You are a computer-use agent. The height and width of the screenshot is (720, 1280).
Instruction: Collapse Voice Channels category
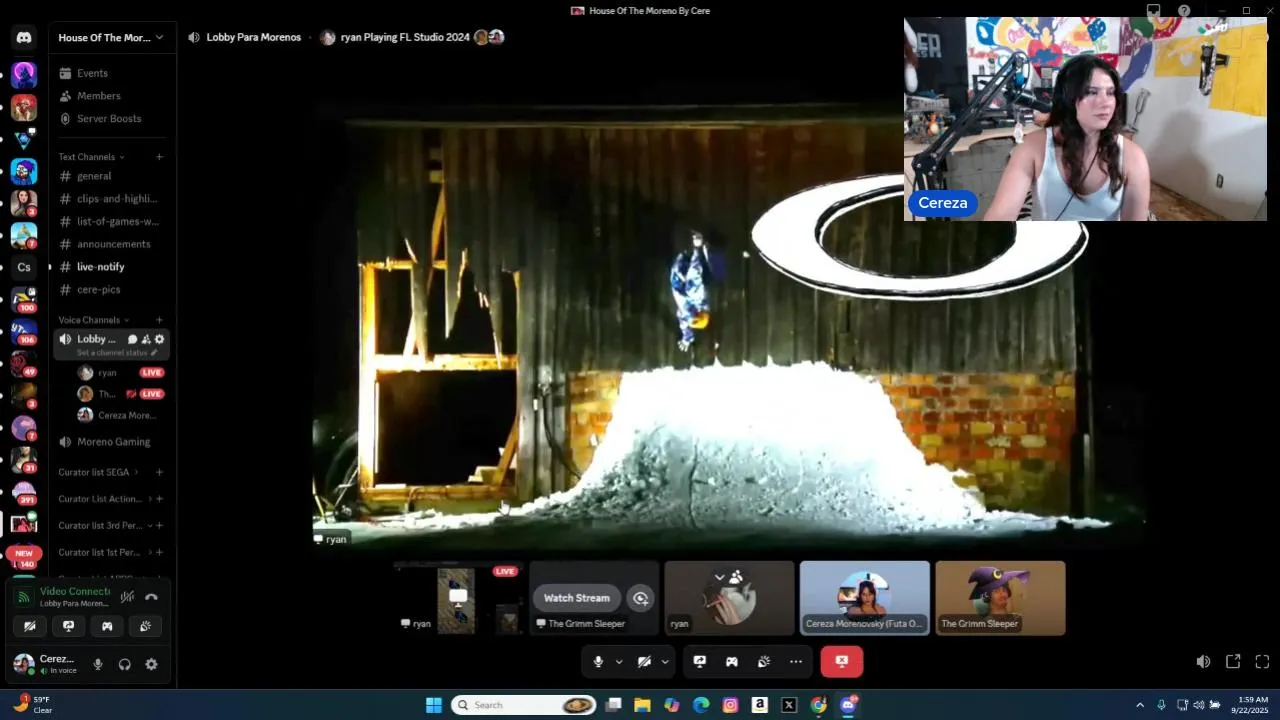click(x=94, y=320)
